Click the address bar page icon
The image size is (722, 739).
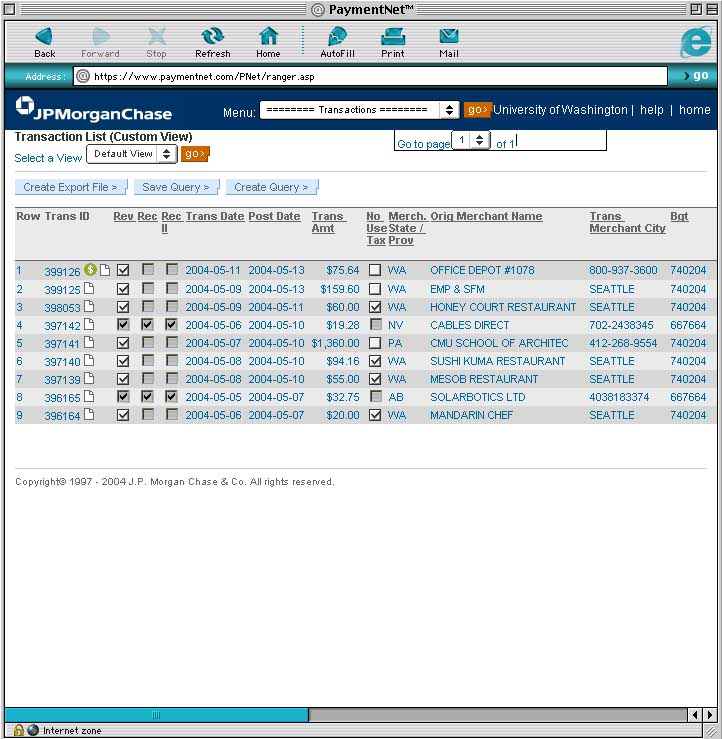click(83, 76)
